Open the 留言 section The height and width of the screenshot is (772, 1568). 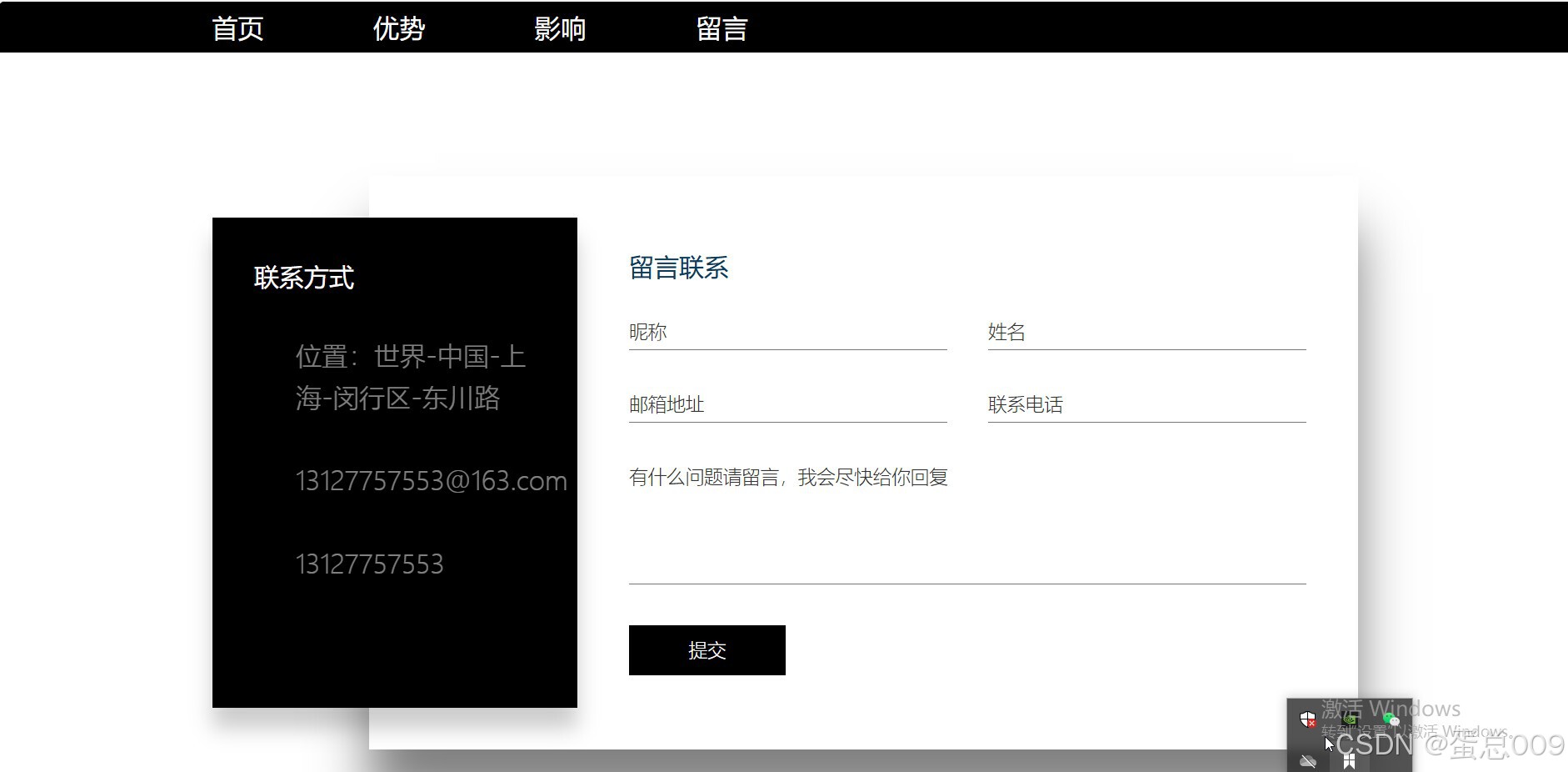click(722, 28)
